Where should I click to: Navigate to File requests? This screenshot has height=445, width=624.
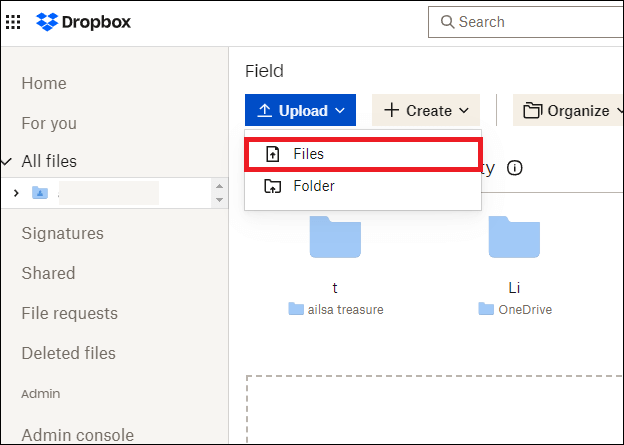[69, 313]
